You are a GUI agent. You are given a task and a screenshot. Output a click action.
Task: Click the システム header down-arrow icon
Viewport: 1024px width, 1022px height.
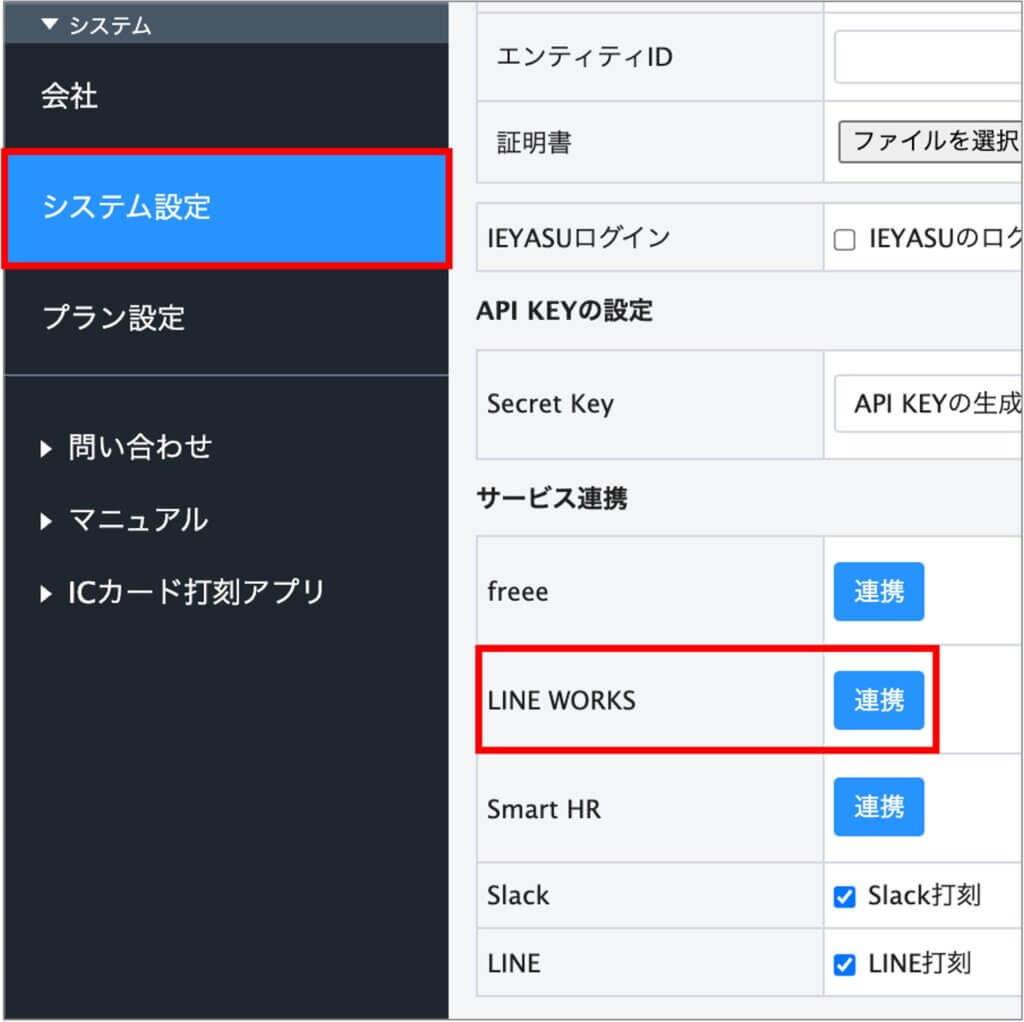pos(50,25)
